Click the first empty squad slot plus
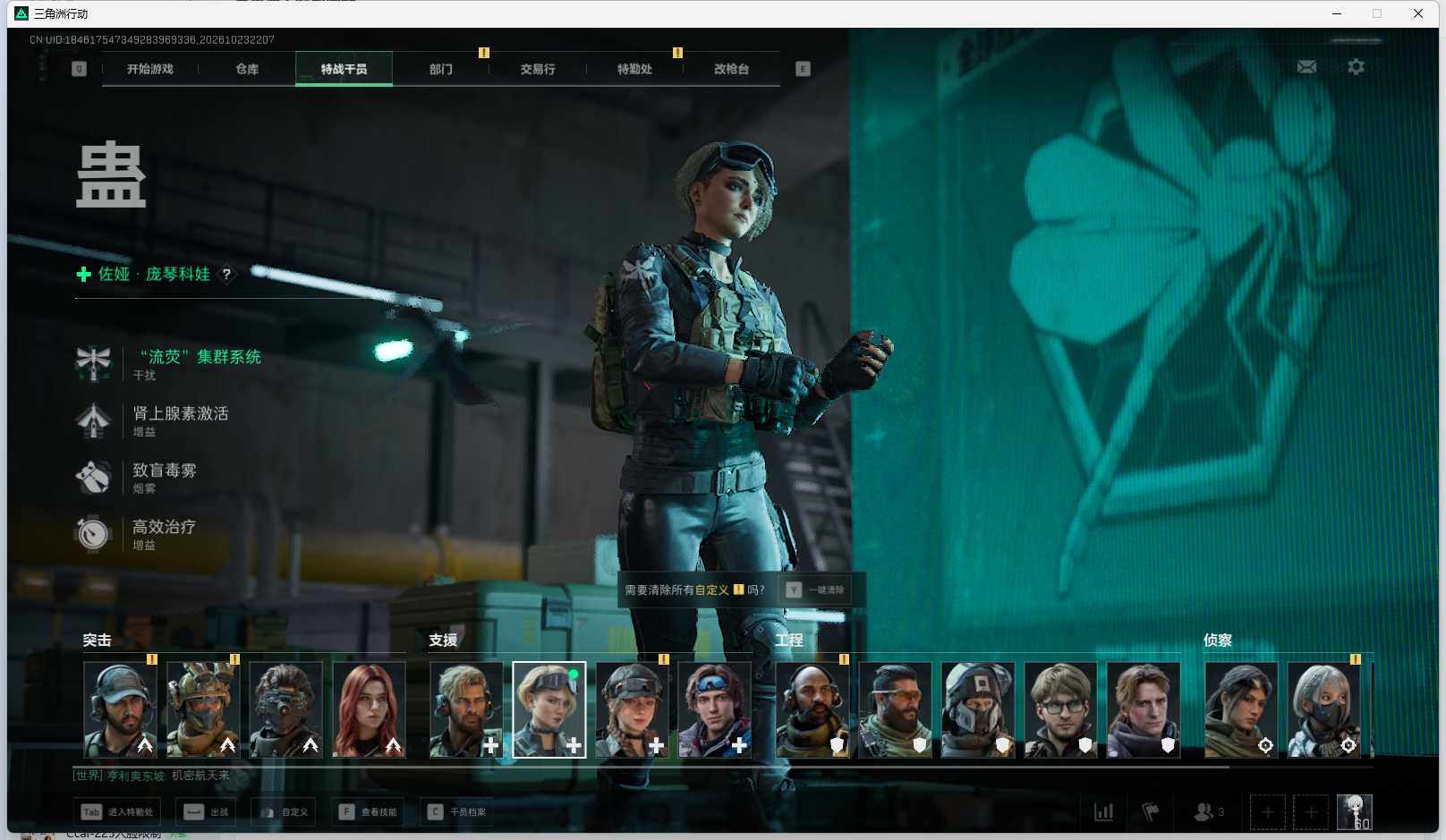 (x=1267, y=812)
